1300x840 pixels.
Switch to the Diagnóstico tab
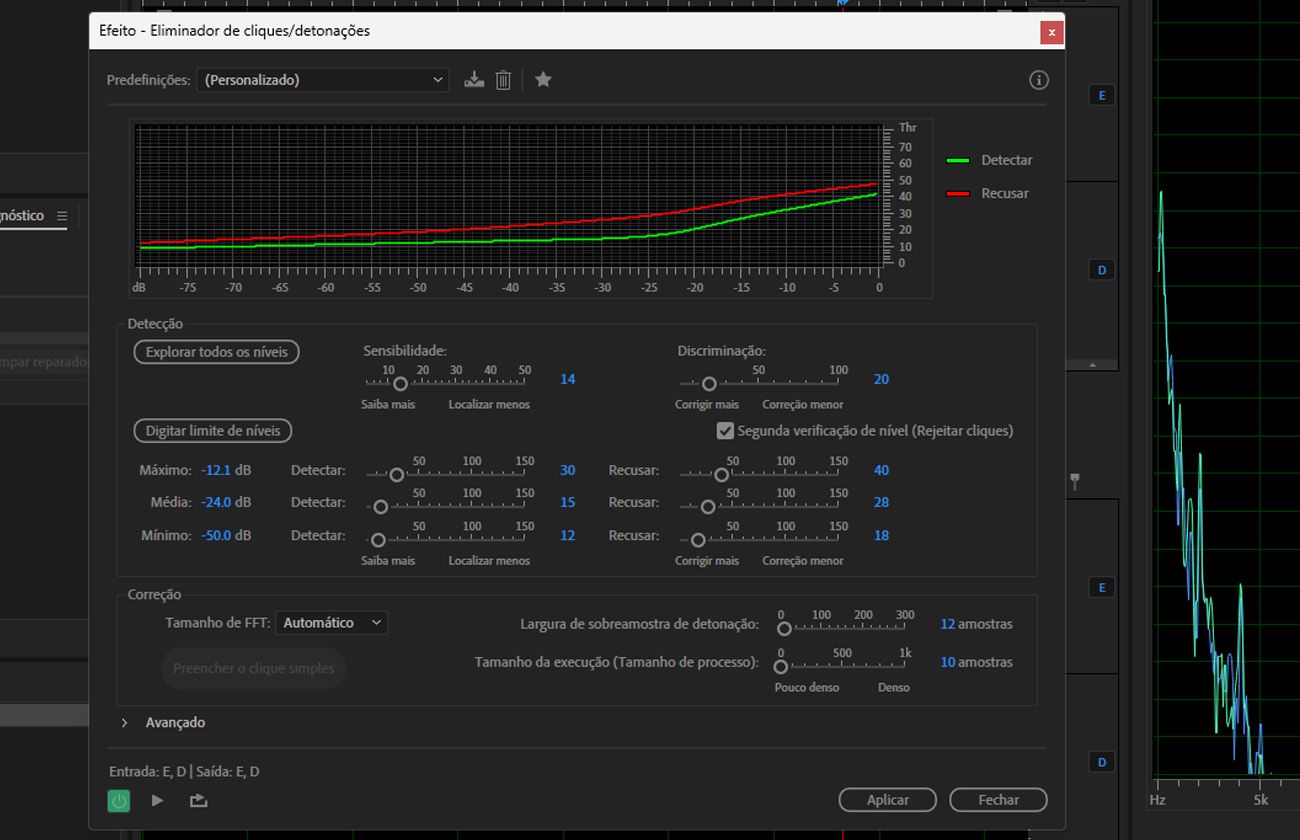pos(21,215)
